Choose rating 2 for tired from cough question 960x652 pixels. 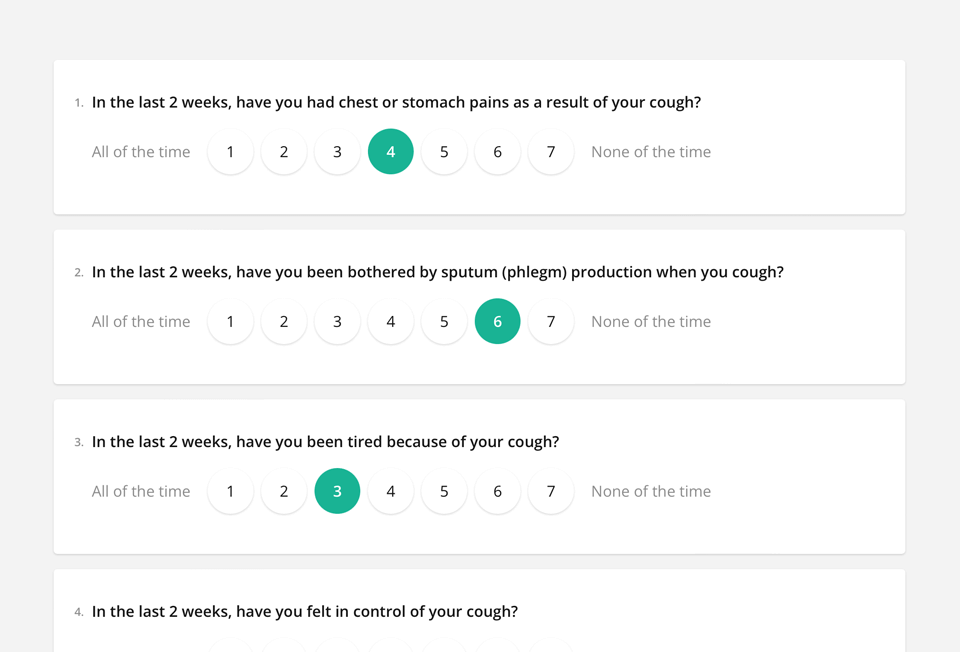click(284, 491)
